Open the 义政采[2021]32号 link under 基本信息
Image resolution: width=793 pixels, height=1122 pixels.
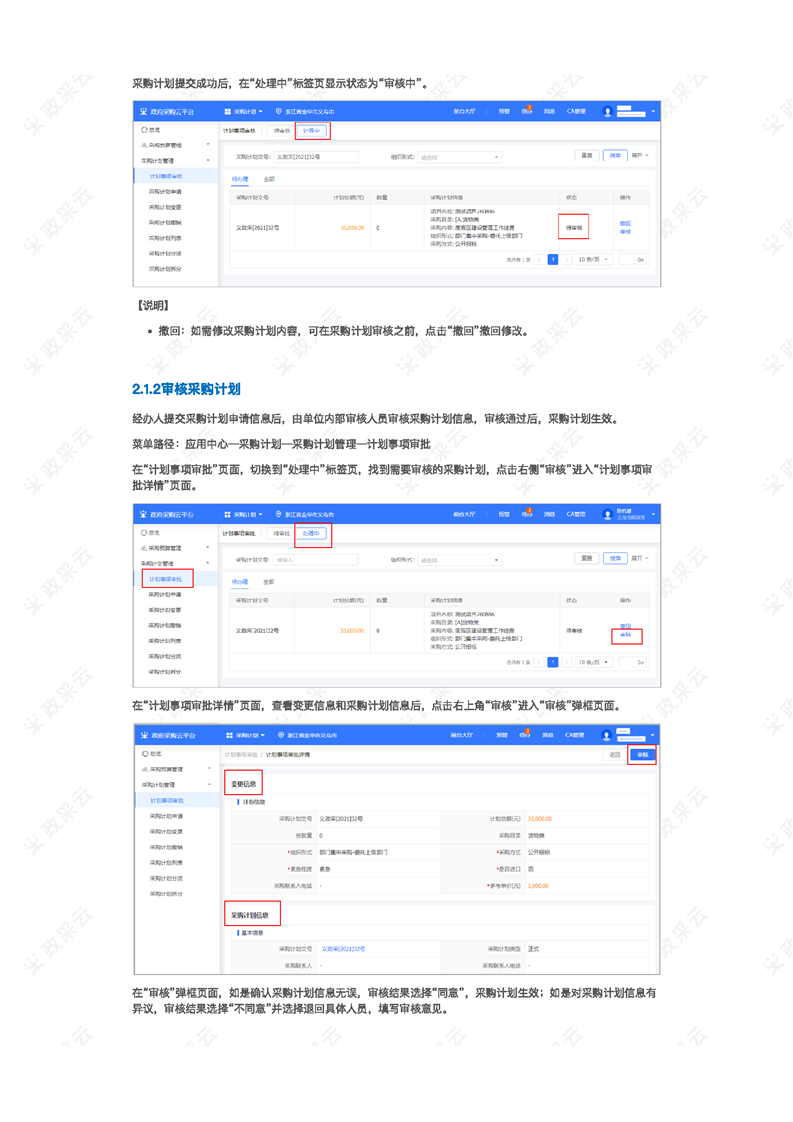pos(343,948)
